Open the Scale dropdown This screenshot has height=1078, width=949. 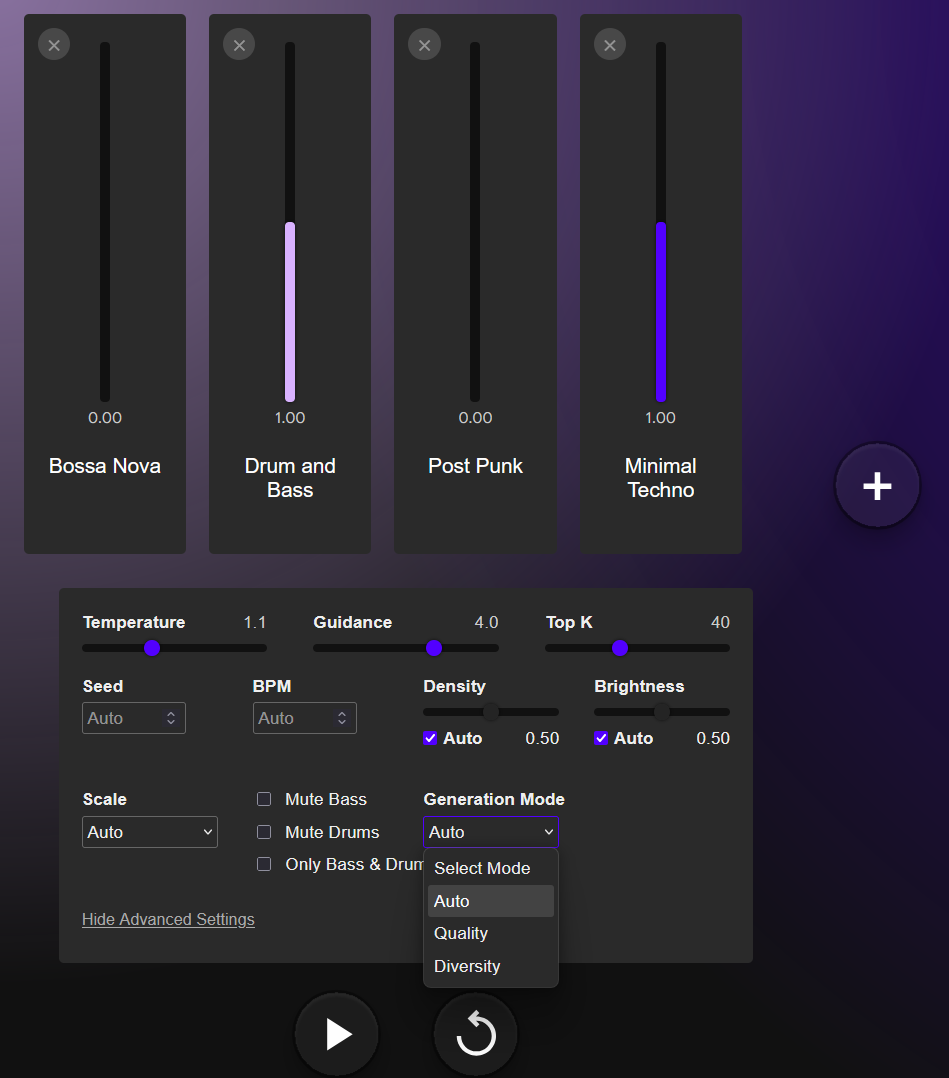[x=150, y=832]
